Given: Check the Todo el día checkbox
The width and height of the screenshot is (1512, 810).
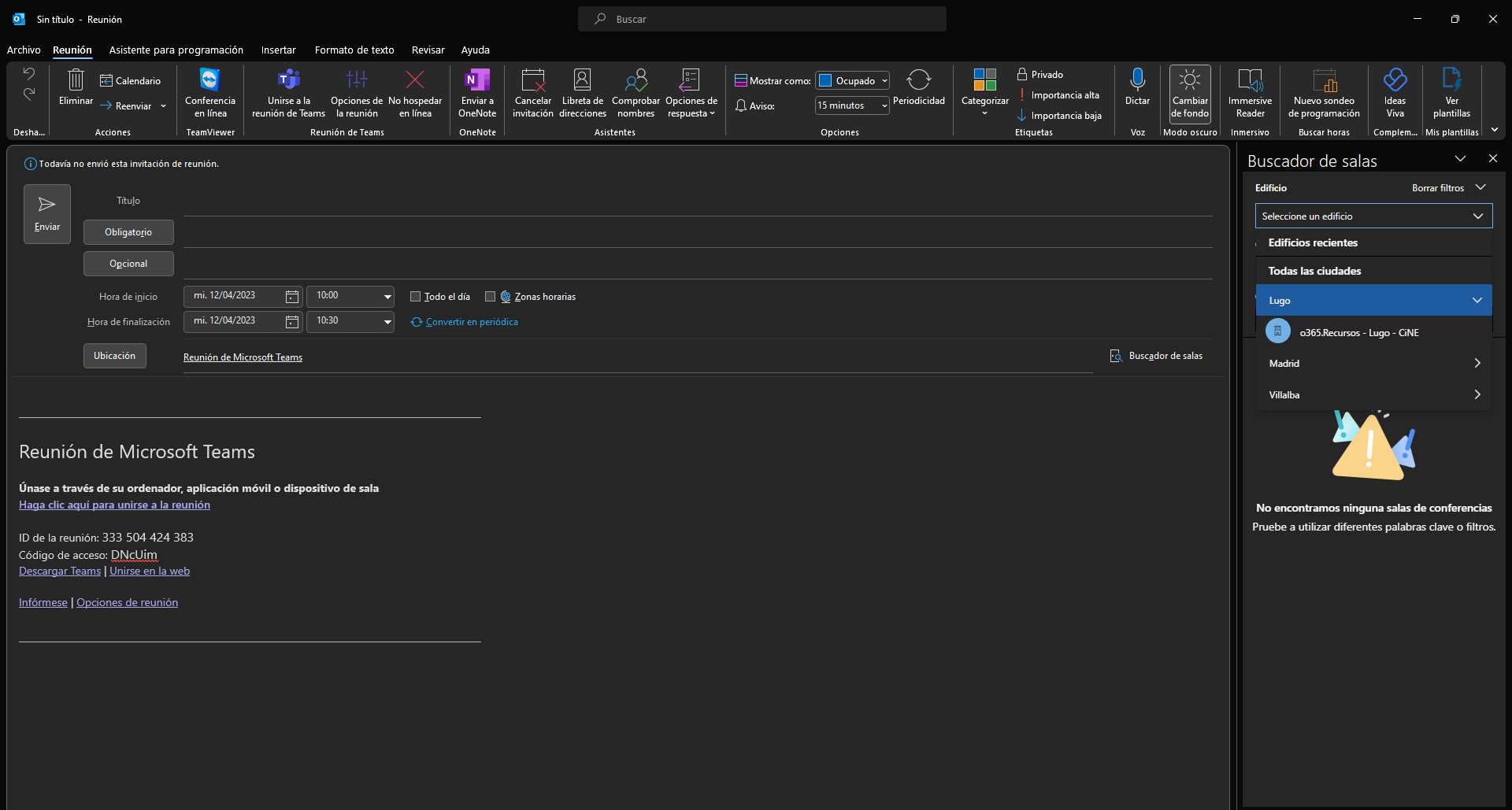Looking at the screenshot, I should pyautogui.click(x=415, y=297).
